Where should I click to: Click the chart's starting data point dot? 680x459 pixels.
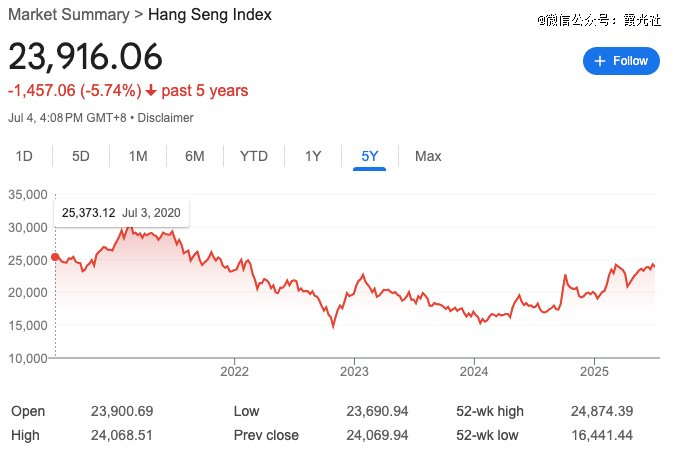point(54,257)
